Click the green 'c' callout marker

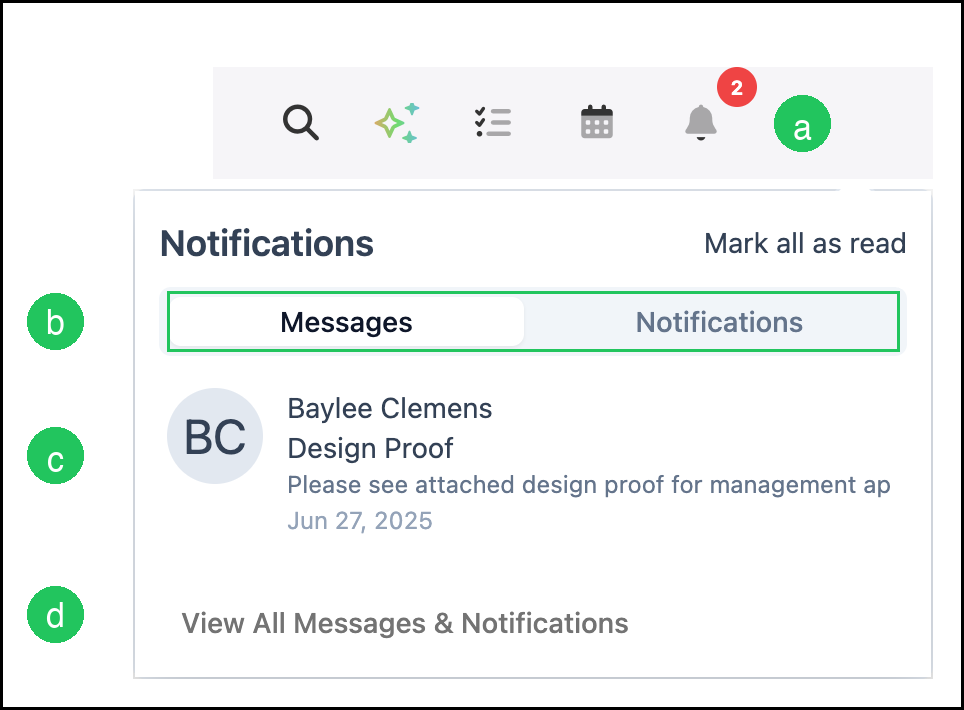coord(55,456)
